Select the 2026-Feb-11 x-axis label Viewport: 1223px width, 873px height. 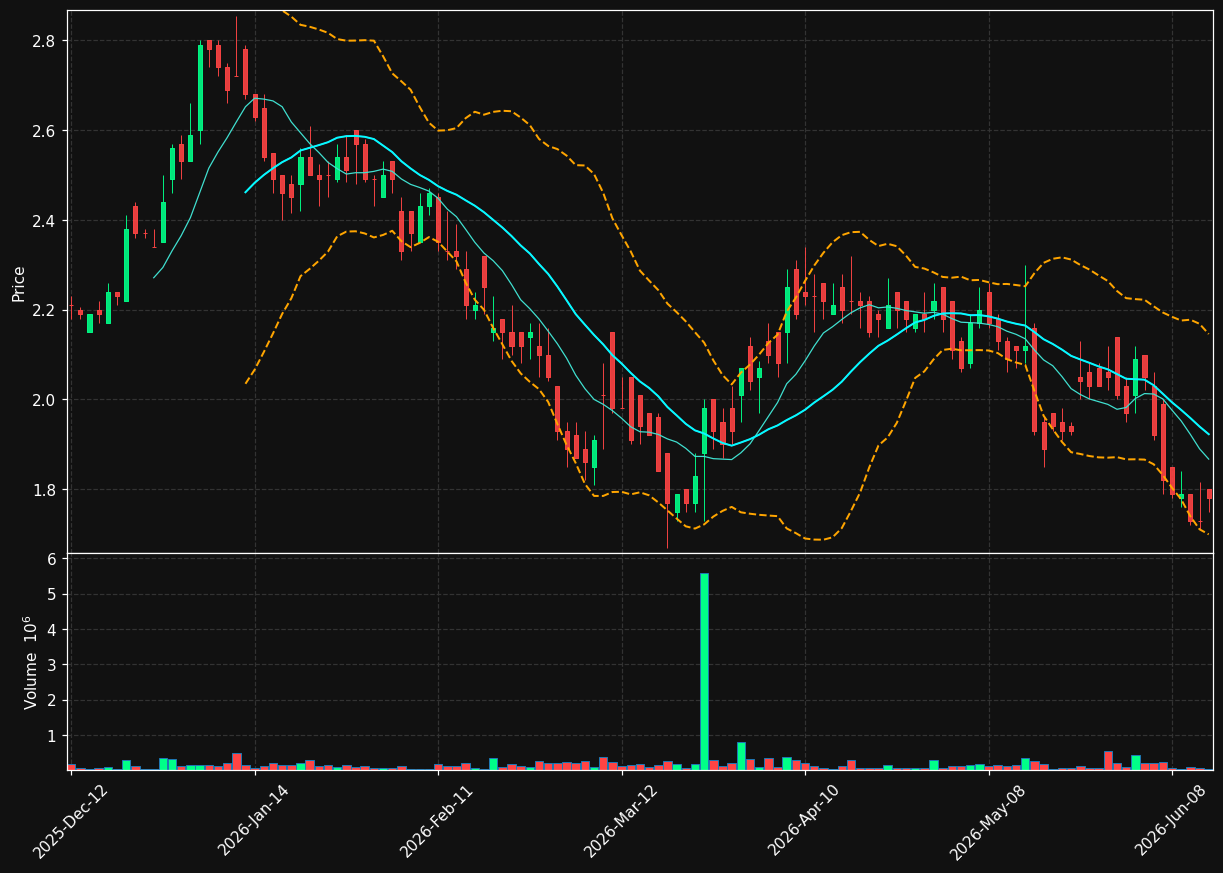436,821
